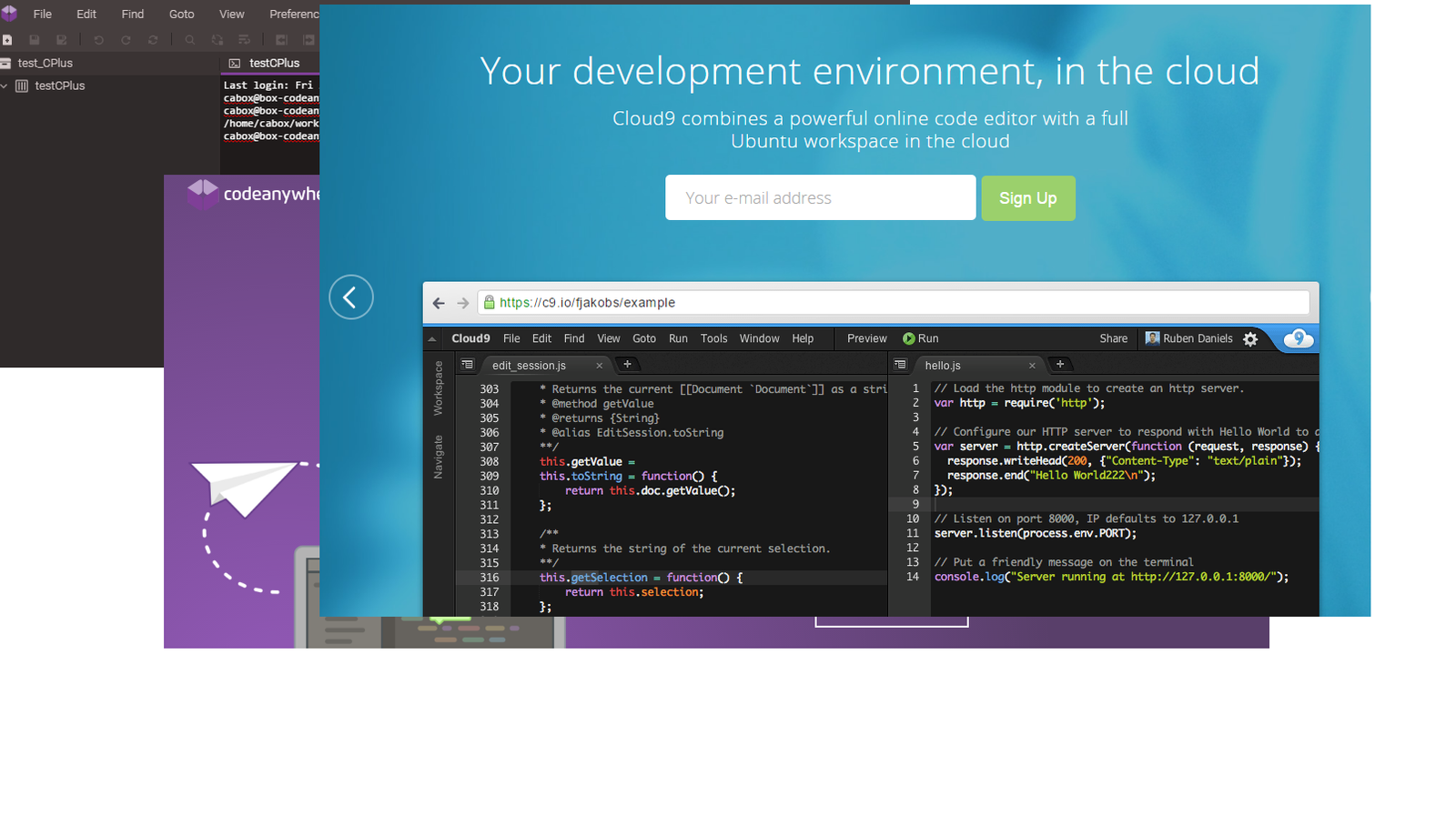
Task: Click the Codeanywhere cube logo in the menu bar
Action: pyautogui.click(x=8, y=13)
